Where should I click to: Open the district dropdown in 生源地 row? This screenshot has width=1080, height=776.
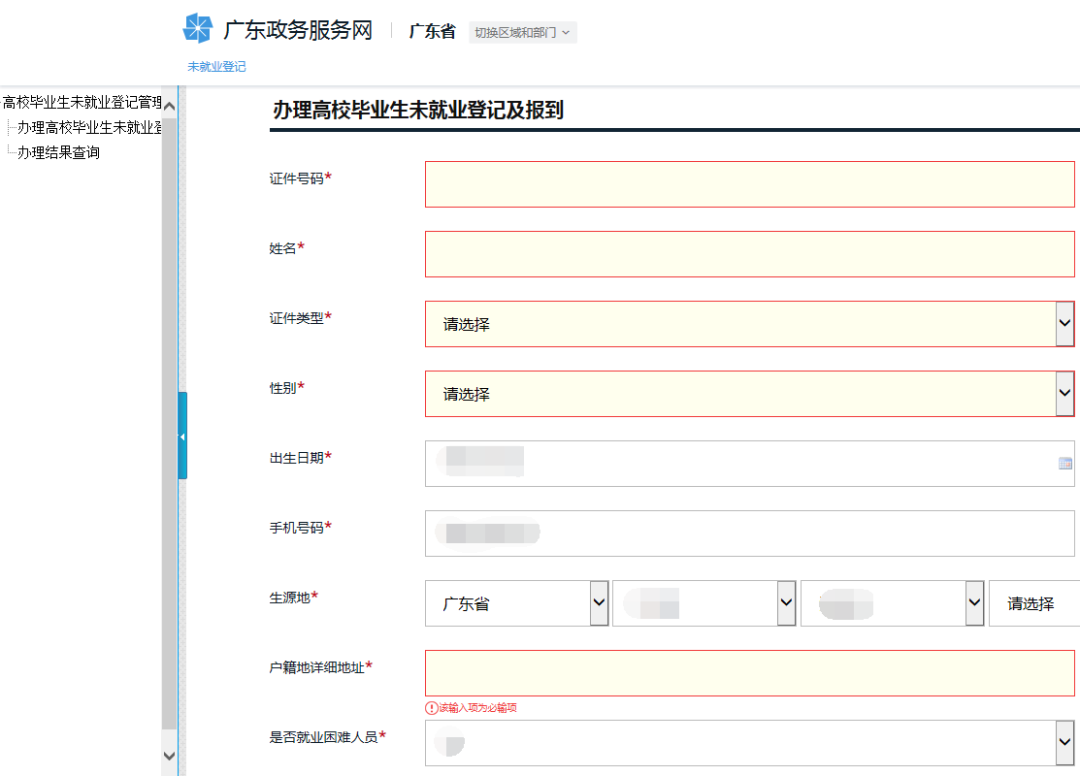893,604
